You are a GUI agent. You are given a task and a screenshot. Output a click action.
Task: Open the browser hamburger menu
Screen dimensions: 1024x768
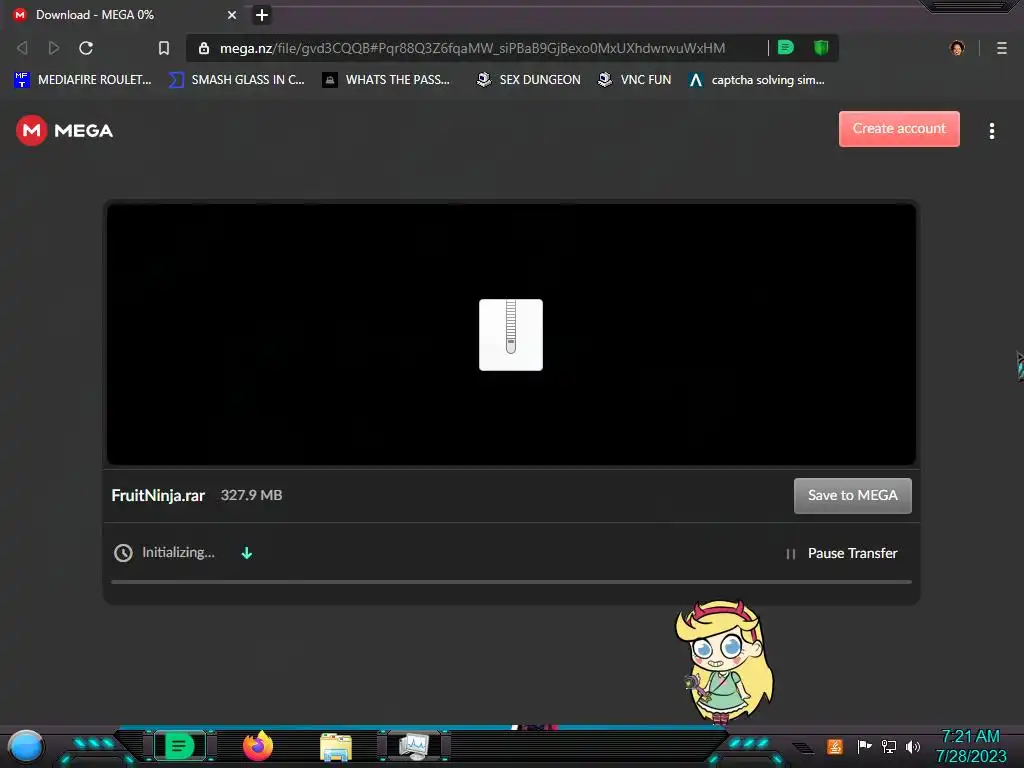point(1001,48)
